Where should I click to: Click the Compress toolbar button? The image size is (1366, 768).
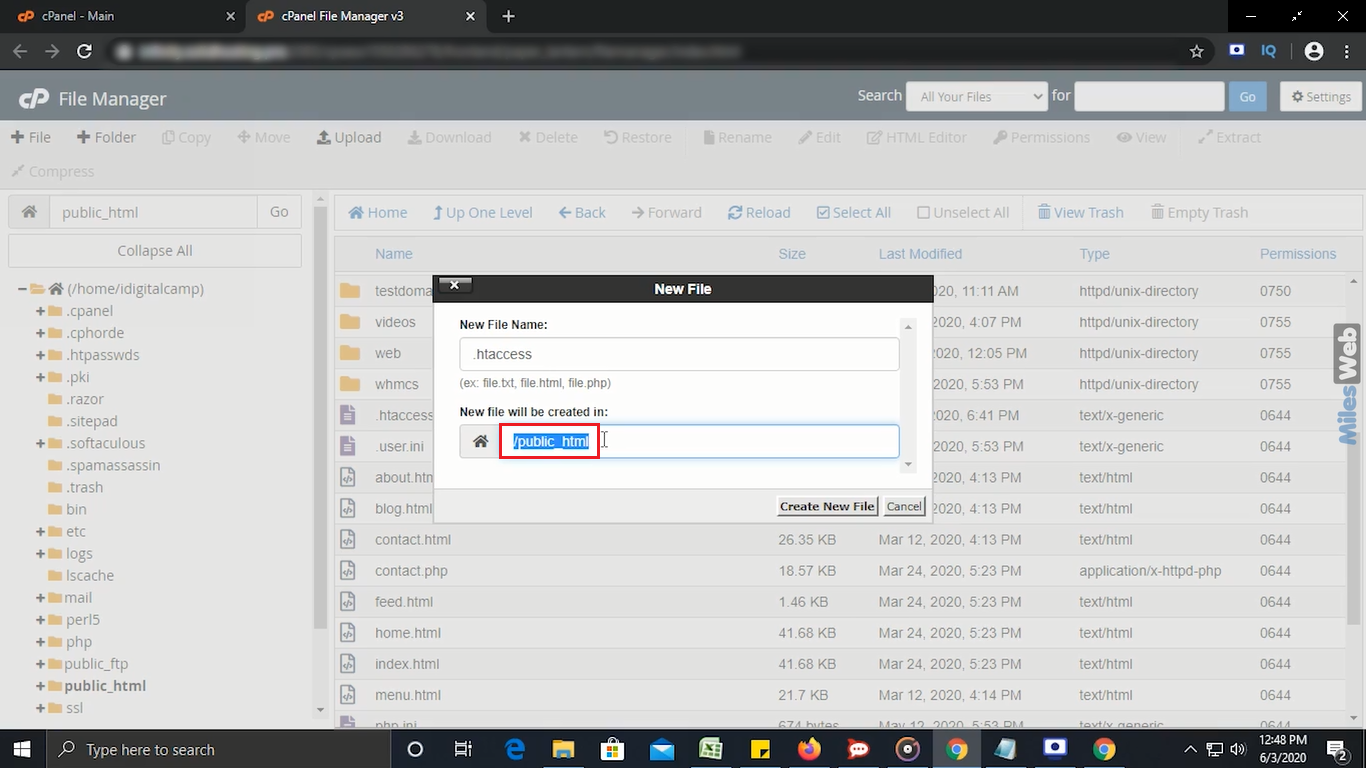click(x=53, y=171)
